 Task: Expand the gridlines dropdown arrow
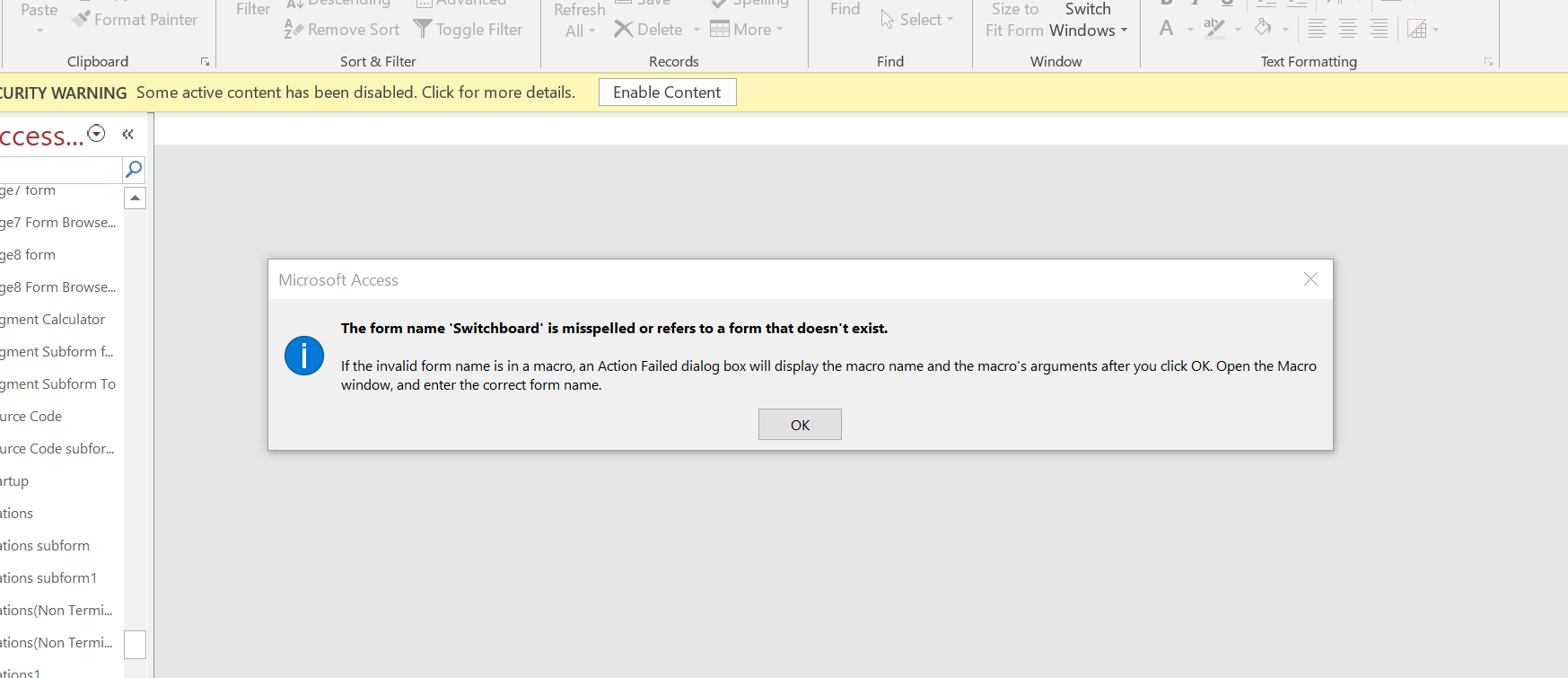coord(1435,30)
